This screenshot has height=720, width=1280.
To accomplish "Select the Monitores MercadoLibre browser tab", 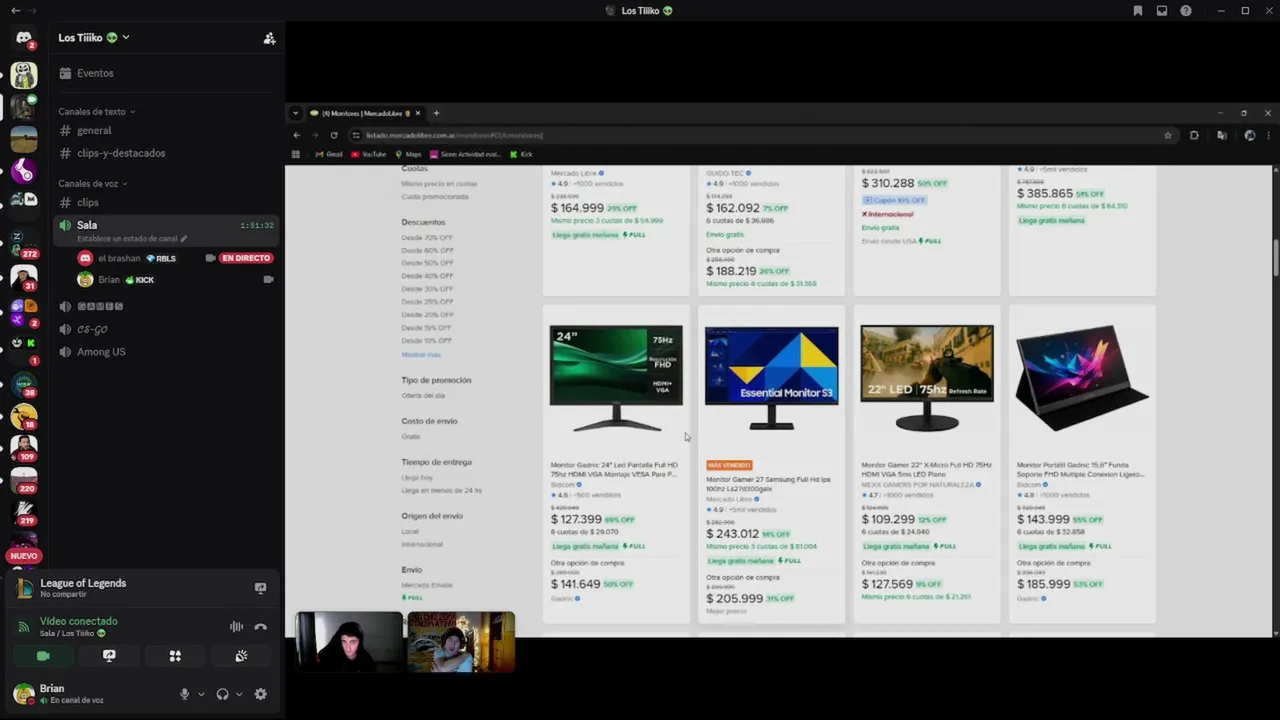I will coord(367,113).
